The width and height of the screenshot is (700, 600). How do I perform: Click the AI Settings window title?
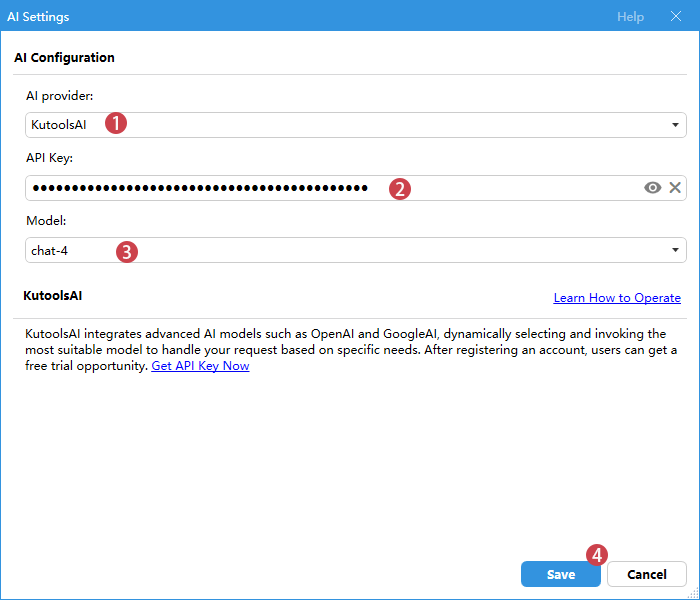[x=38, y=17]
